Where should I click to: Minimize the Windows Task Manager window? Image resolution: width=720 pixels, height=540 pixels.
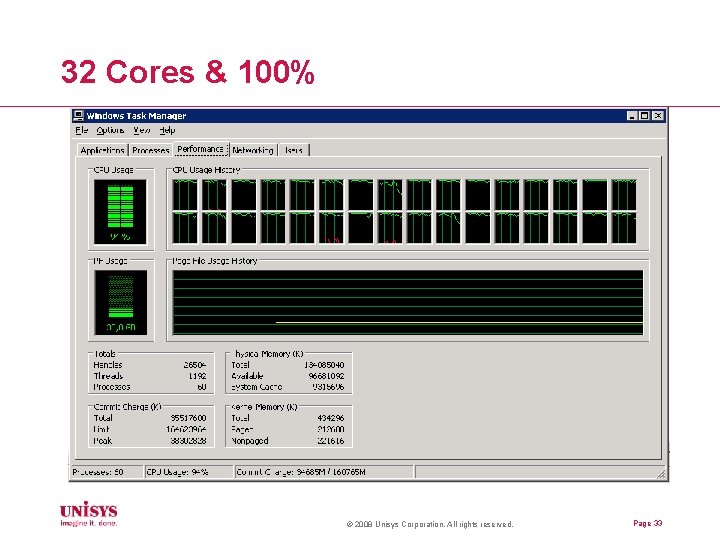(x=632, y=116)
